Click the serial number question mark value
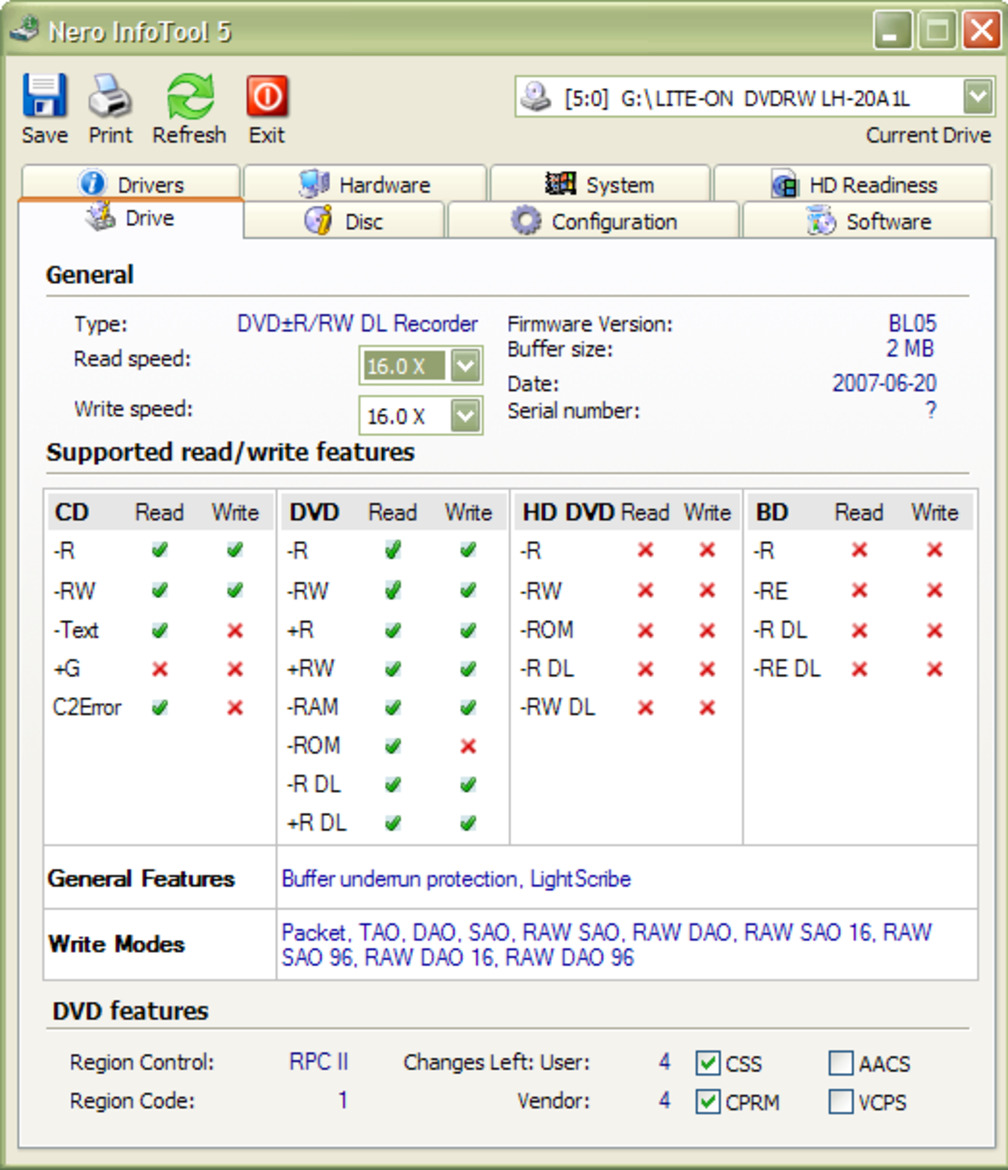 [930, 410]
